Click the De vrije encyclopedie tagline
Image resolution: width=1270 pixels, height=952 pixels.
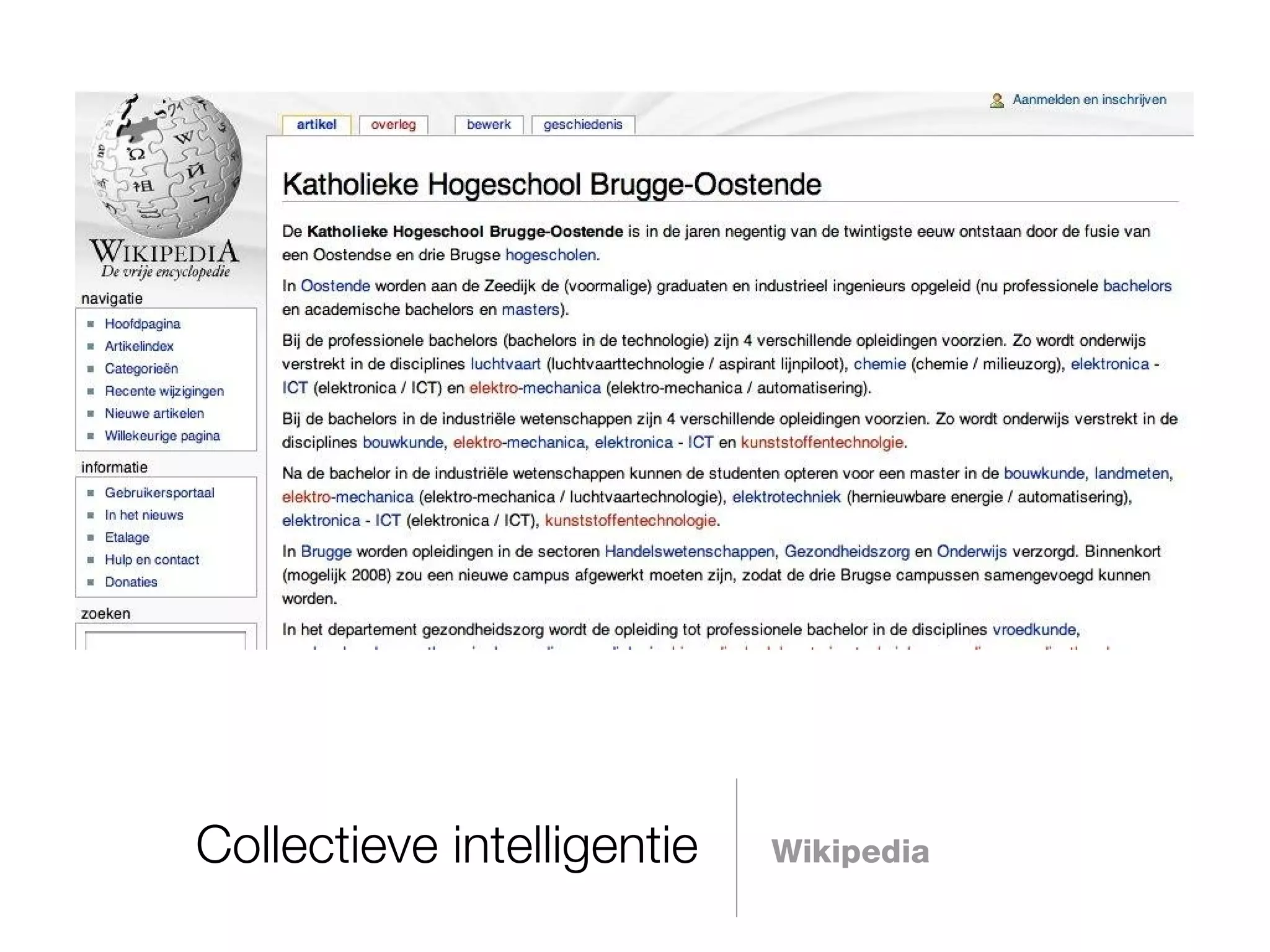coord(166,272)
